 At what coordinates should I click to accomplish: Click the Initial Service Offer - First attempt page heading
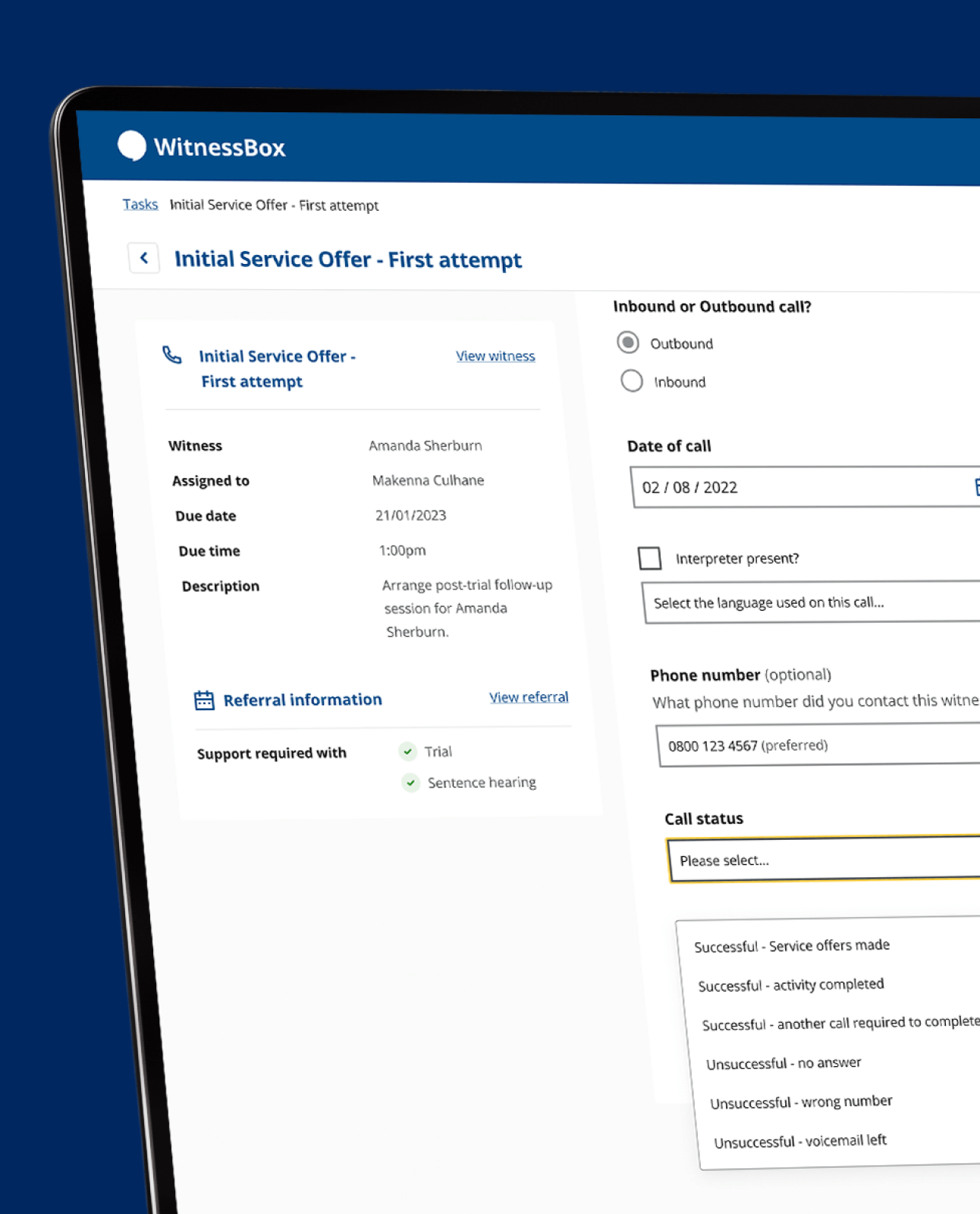(348, 259)
